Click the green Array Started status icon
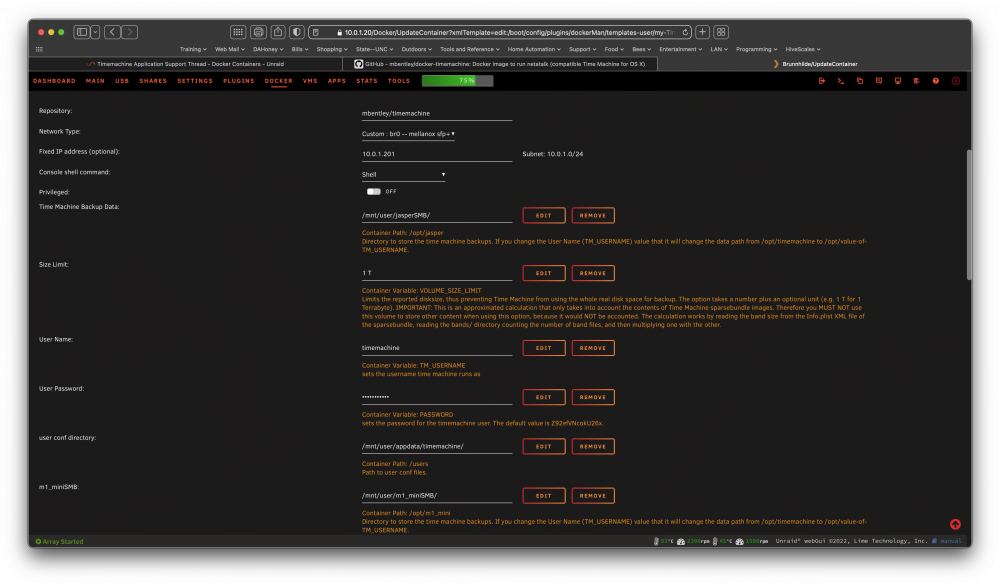This screenshot has width=1000, height=585. click(38, 542)
